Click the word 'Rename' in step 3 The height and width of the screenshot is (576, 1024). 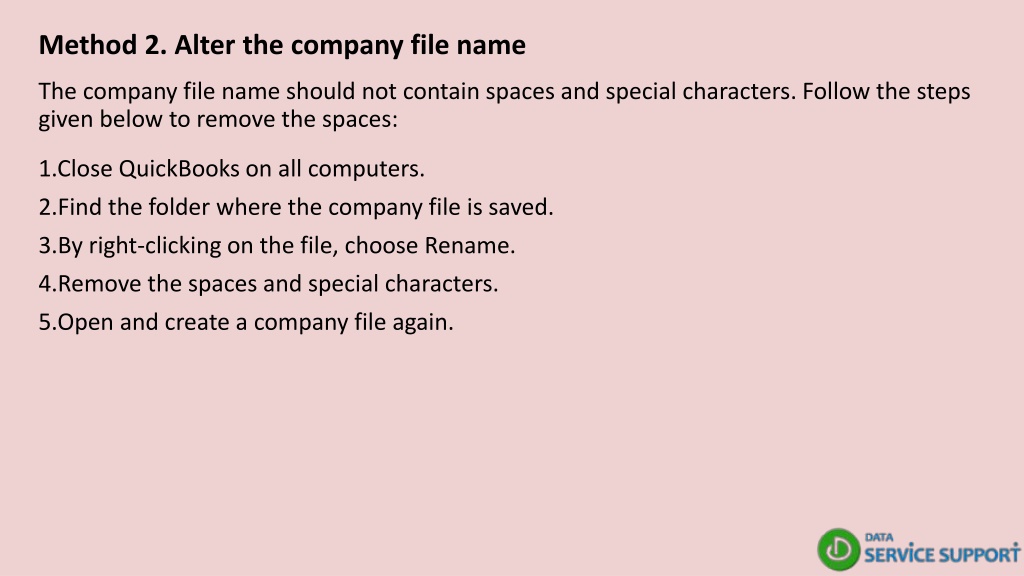[x=466, y=246]
